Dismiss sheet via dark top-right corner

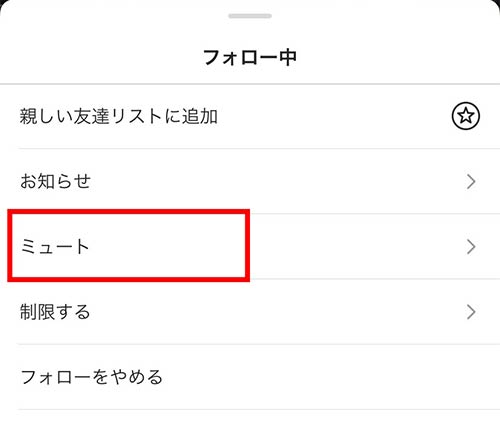(x=498, y=2)
